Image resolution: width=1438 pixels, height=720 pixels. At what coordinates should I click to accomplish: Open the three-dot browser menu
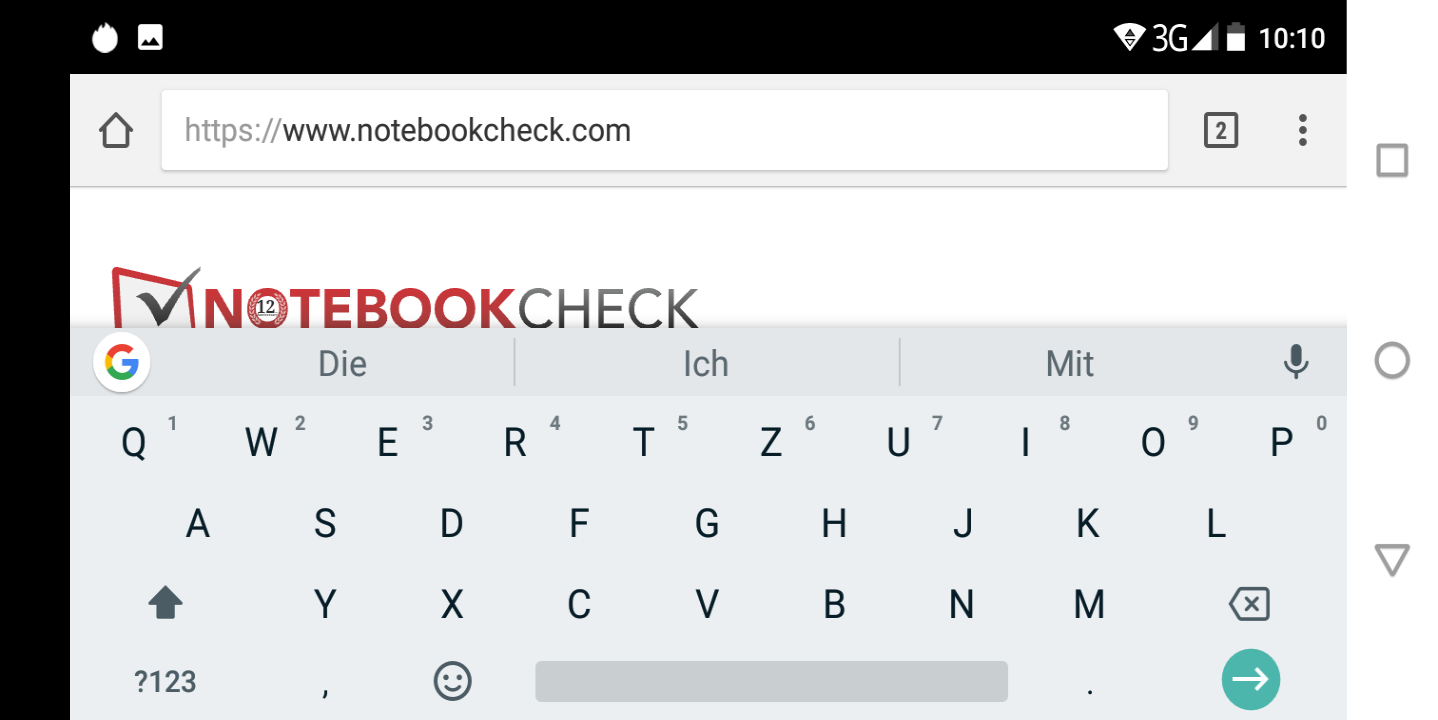[1302, 131]
